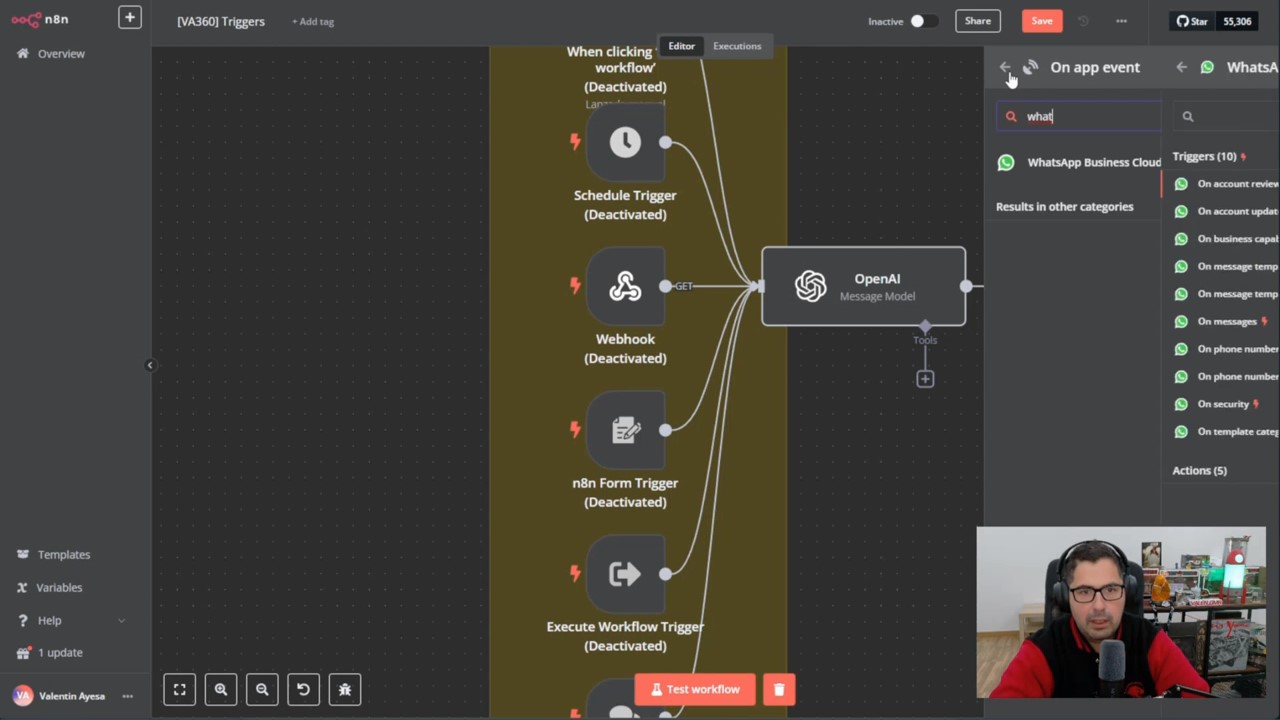The height and width of the screenshot is (720, 1280).
Task: Select the n8n Form Trigger node icon
Action: [x=625, y=430]
